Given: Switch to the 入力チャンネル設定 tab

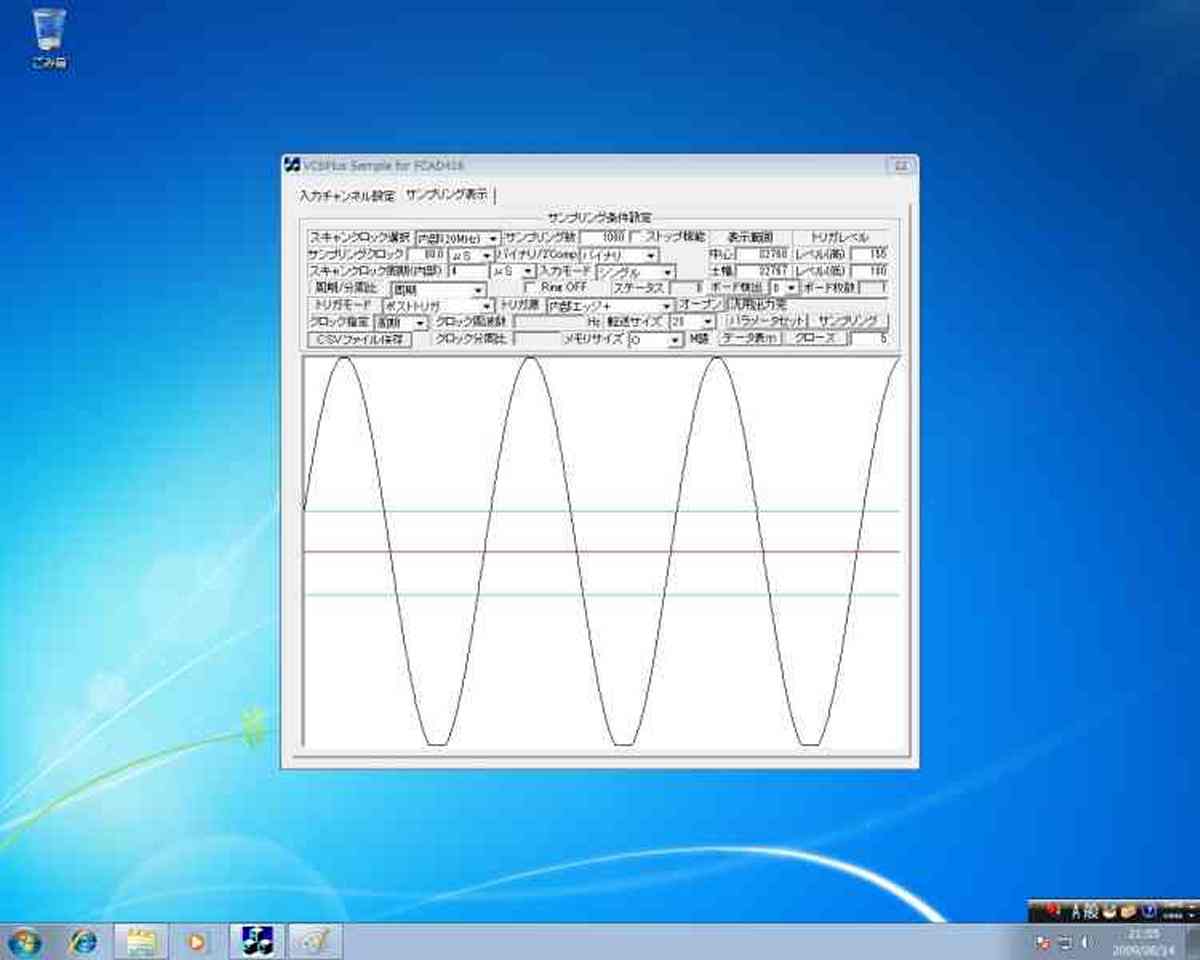Looking at the screenshot, I should click(x=347, y=196).
